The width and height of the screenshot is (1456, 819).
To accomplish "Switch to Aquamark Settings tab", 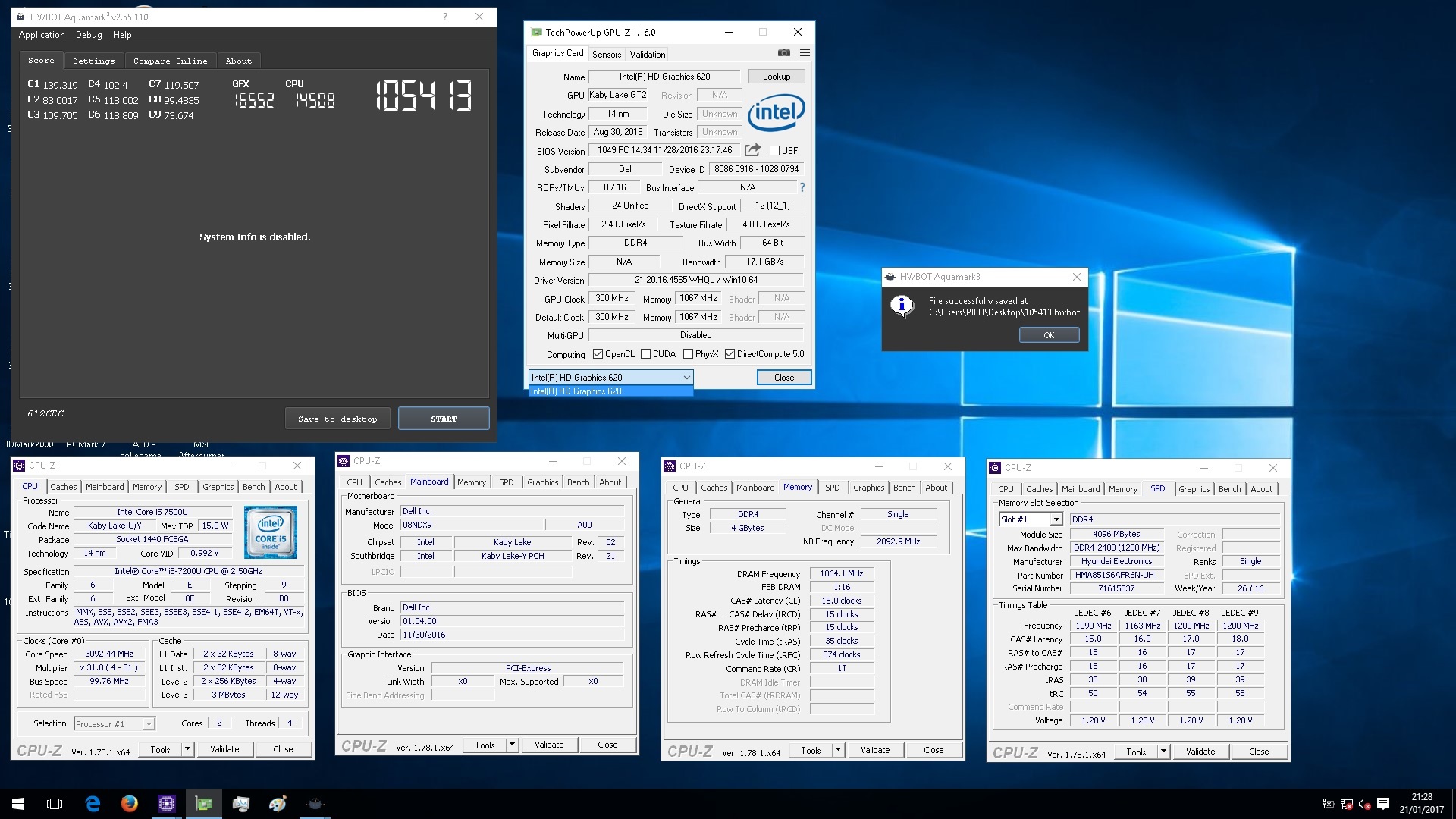I will (93, 61).
